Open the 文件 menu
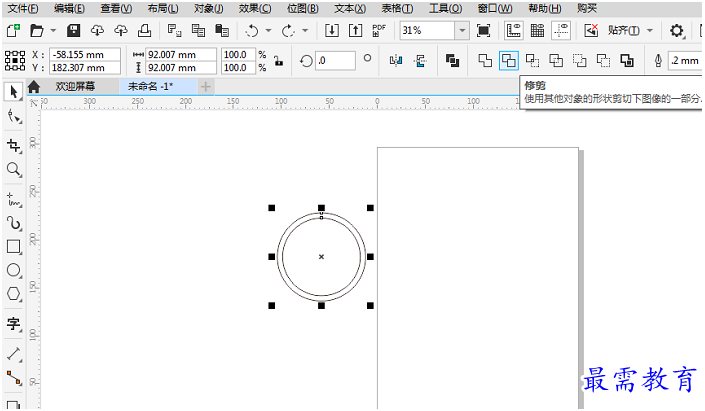 click(23, 9)
